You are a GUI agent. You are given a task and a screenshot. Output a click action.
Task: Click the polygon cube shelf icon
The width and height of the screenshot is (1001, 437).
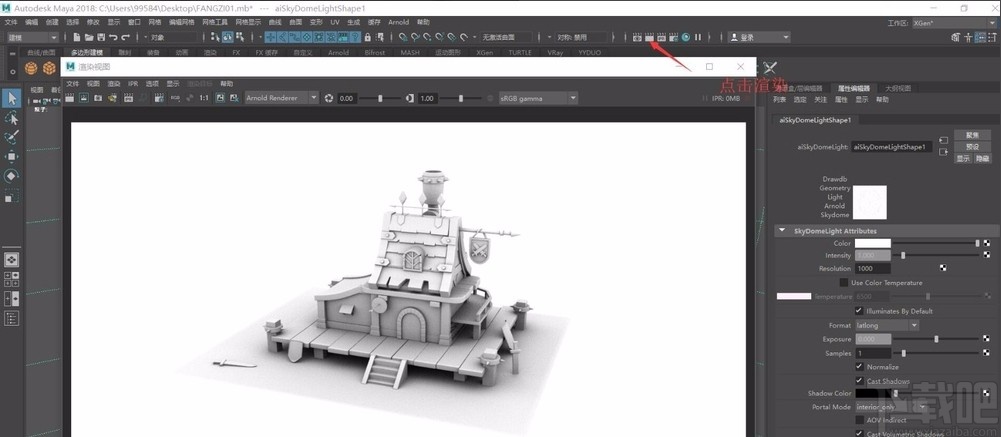click(x=49, y=68)
